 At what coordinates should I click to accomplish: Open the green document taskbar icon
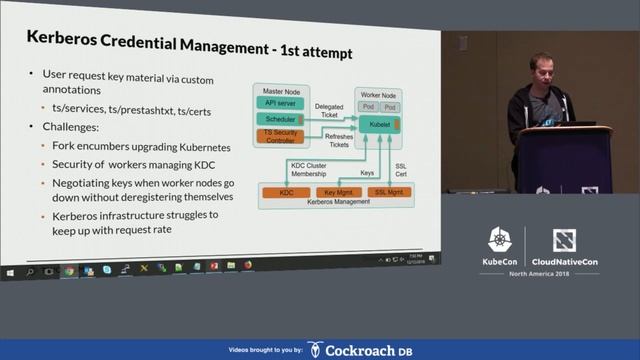179,267
